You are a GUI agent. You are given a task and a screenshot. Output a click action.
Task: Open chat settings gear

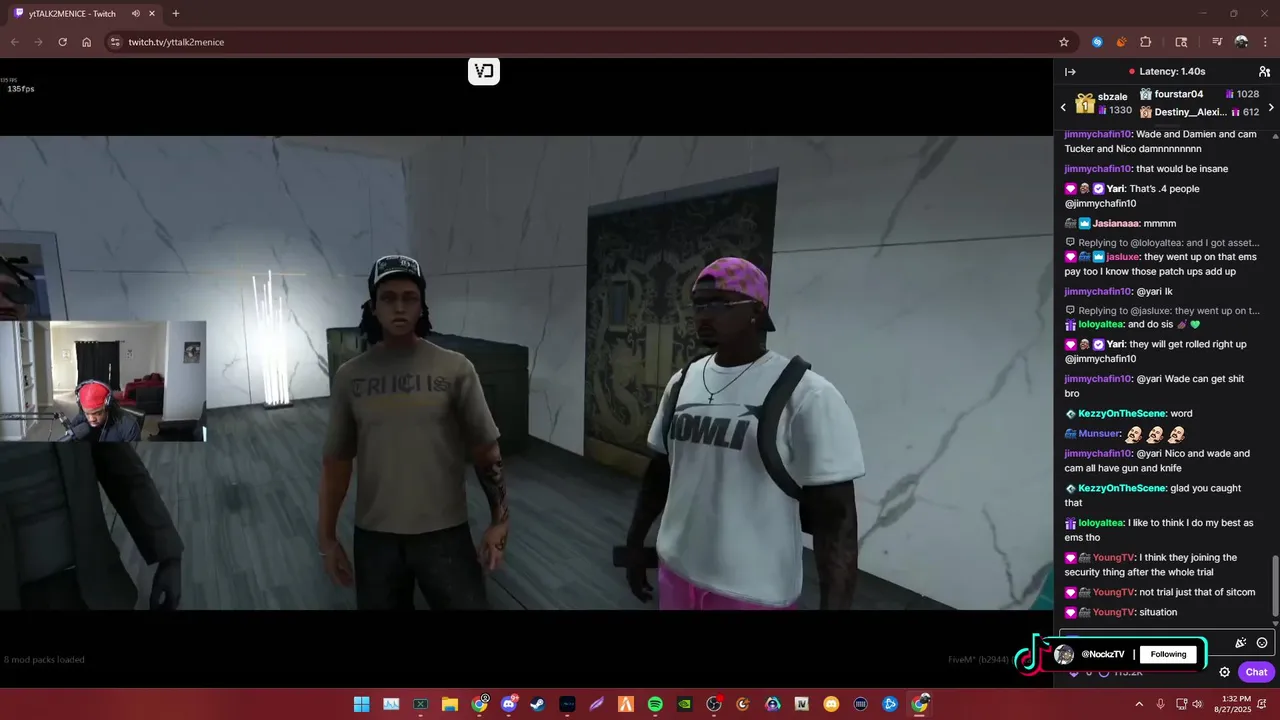pyautogui.click(x=1224, y=672)
